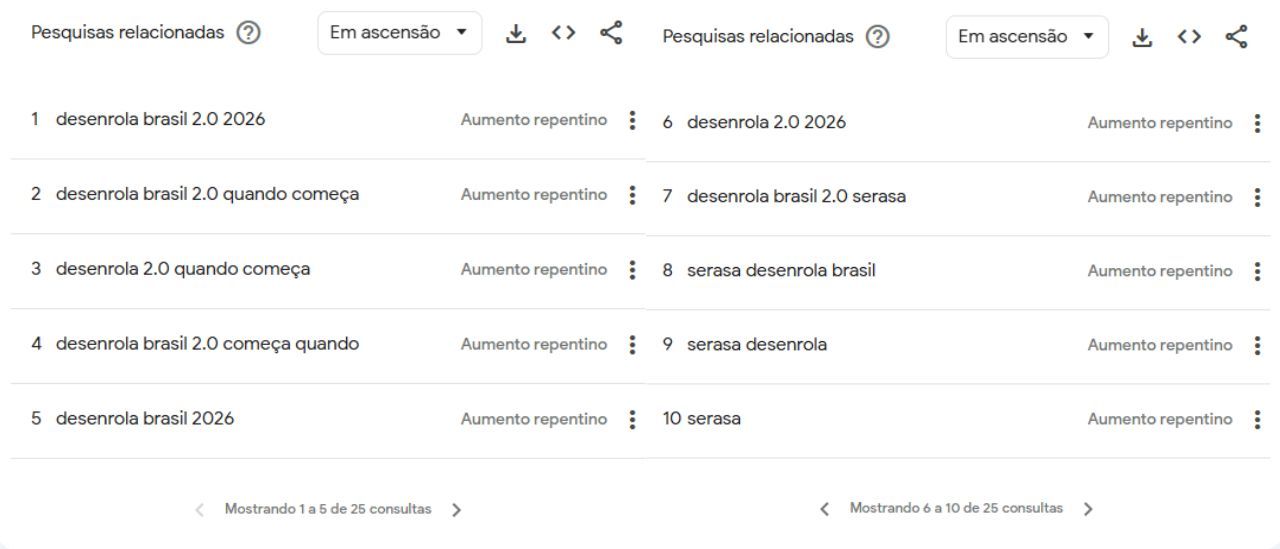Viewport: 1280px width, 549px height.
Task: Expand left Em ascensão dropdown
Action: click(x=399, y=33)
